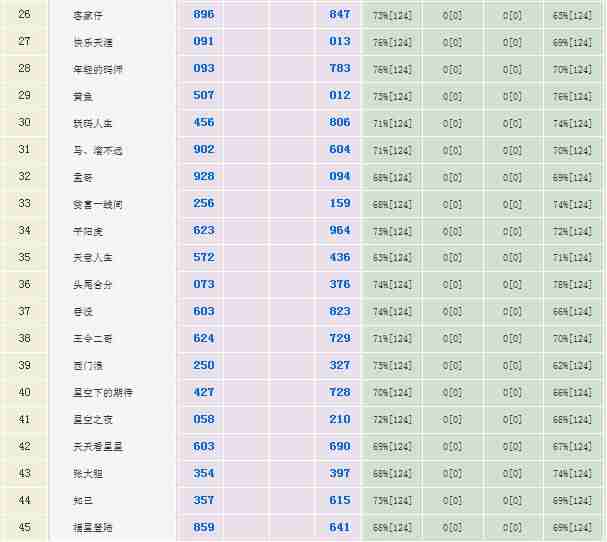Viewport: 607px width, 542px height.
Task: Click the number 896 in row 26
Action: tap(203, 15)
